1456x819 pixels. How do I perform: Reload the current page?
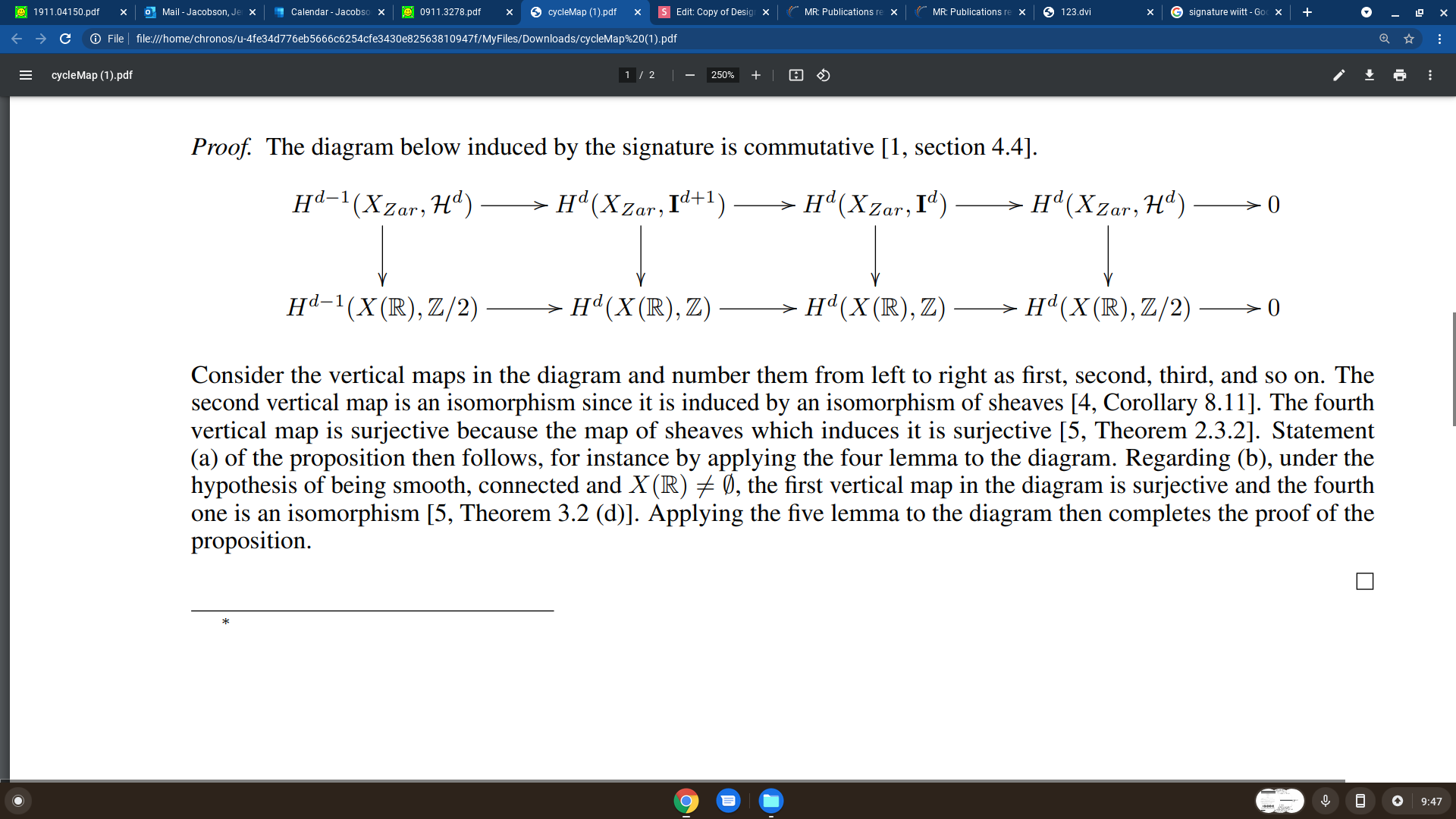pos(65,39)
